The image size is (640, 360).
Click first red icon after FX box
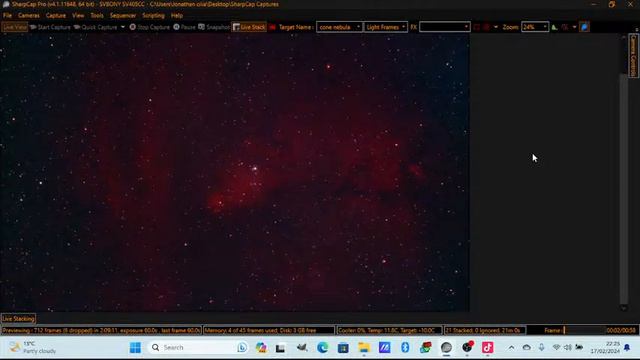(477, 27)
